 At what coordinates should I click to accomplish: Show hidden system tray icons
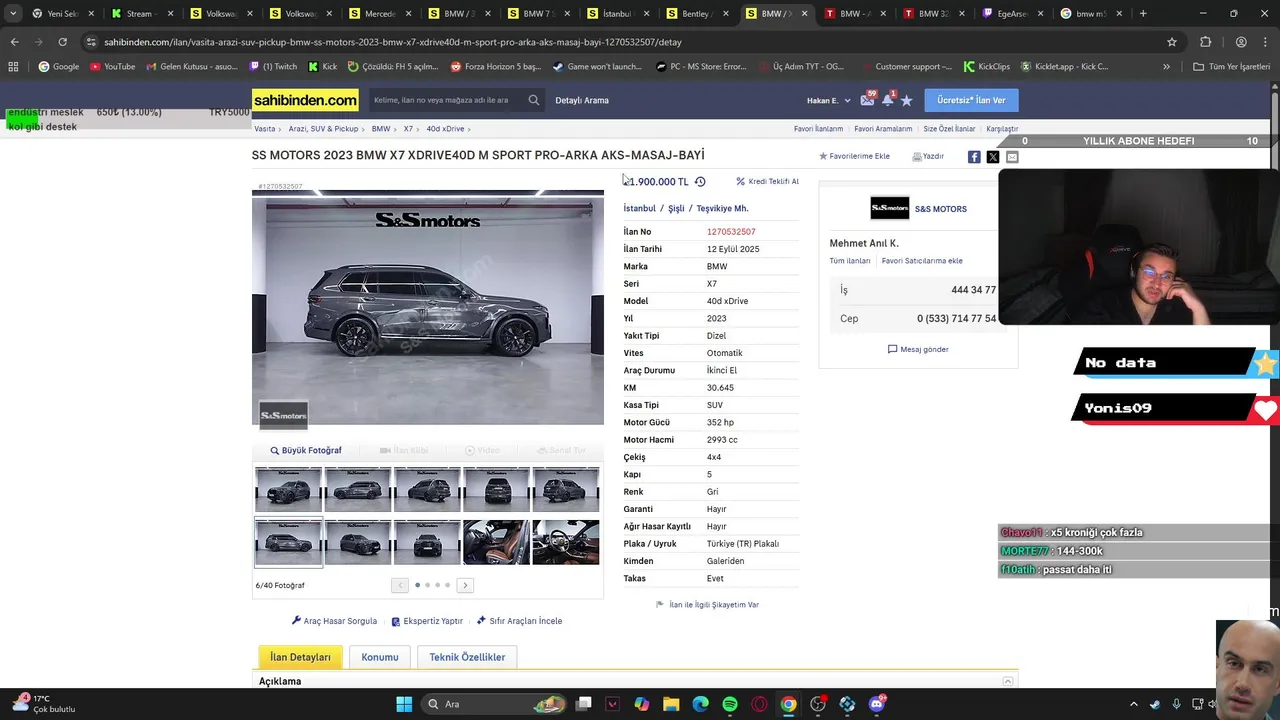tap(1133, 704)
